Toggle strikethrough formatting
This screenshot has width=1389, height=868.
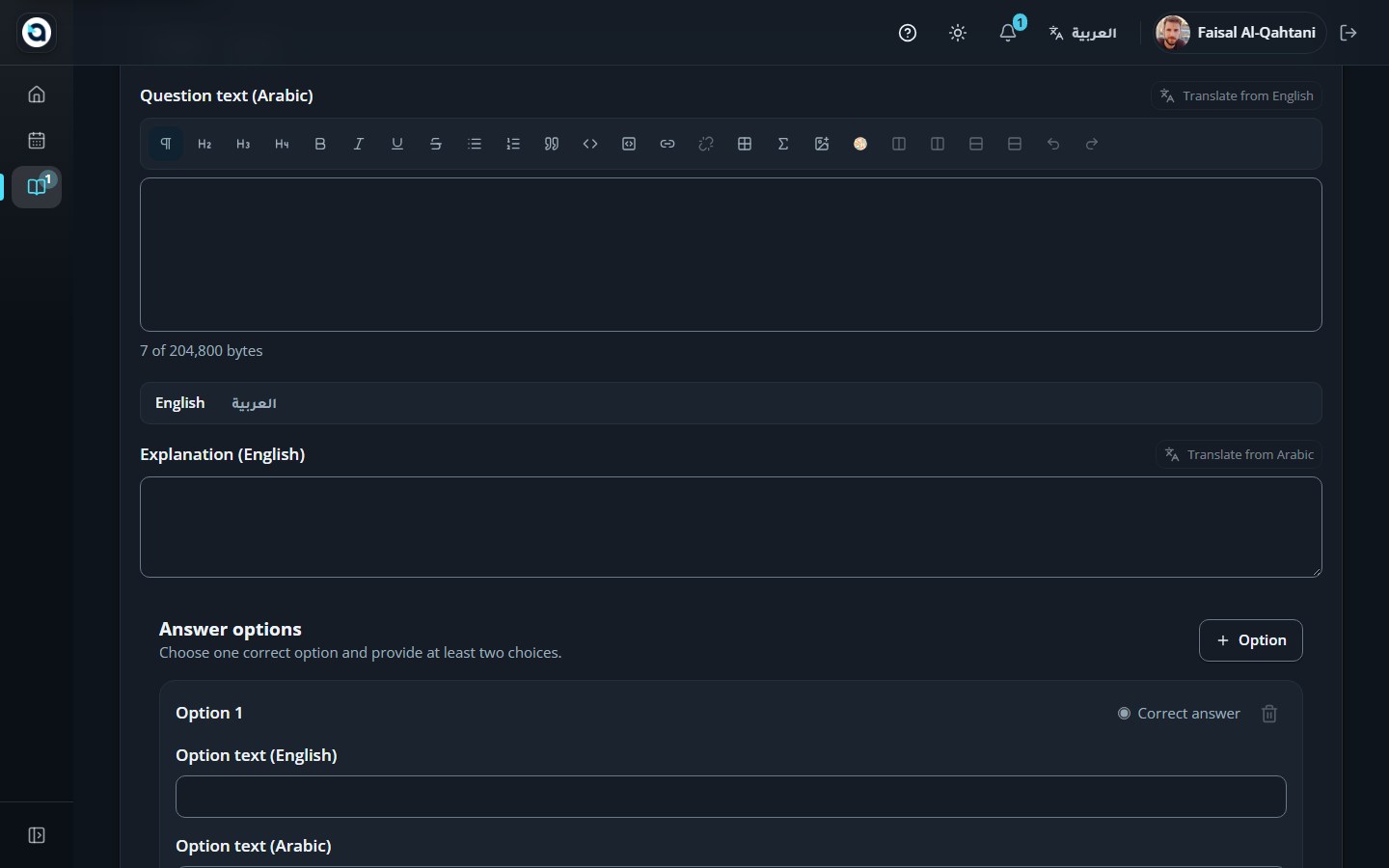point(436,144)
